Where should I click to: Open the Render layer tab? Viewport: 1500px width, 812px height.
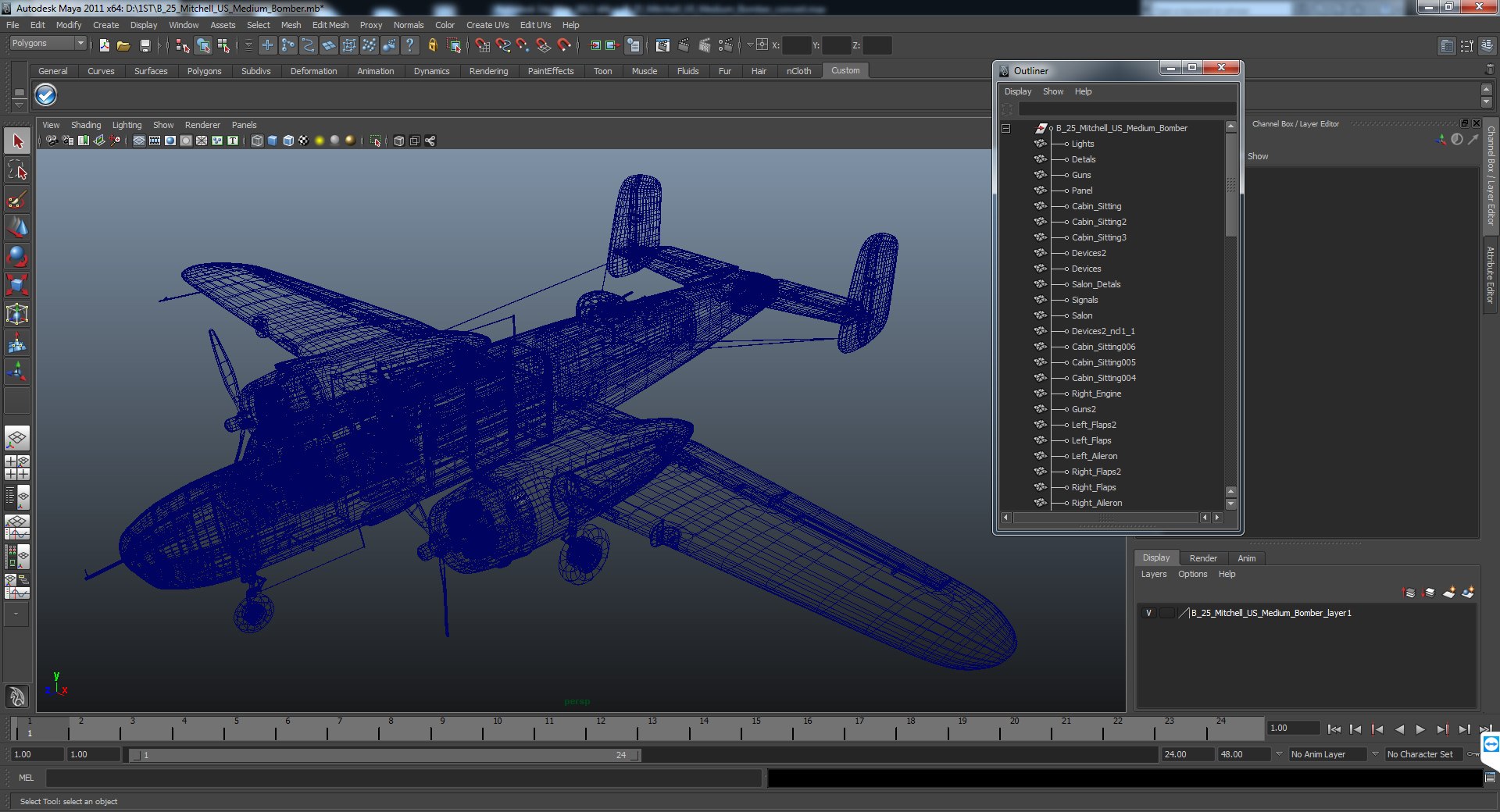tap(1203, 558)
